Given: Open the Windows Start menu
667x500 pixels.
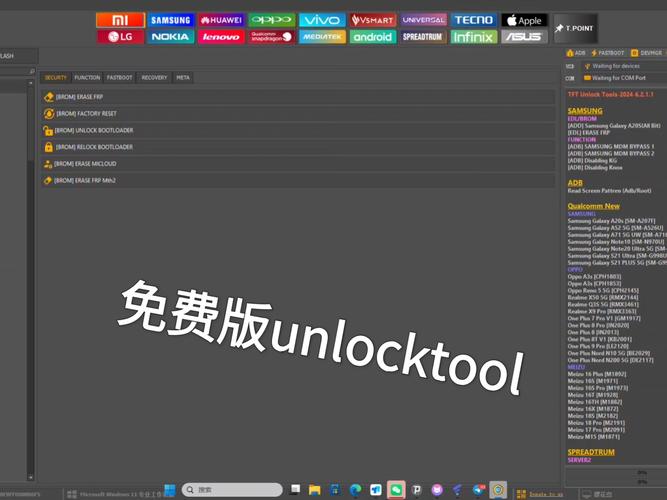Looking at the screenshot, I should pos(170,490).
